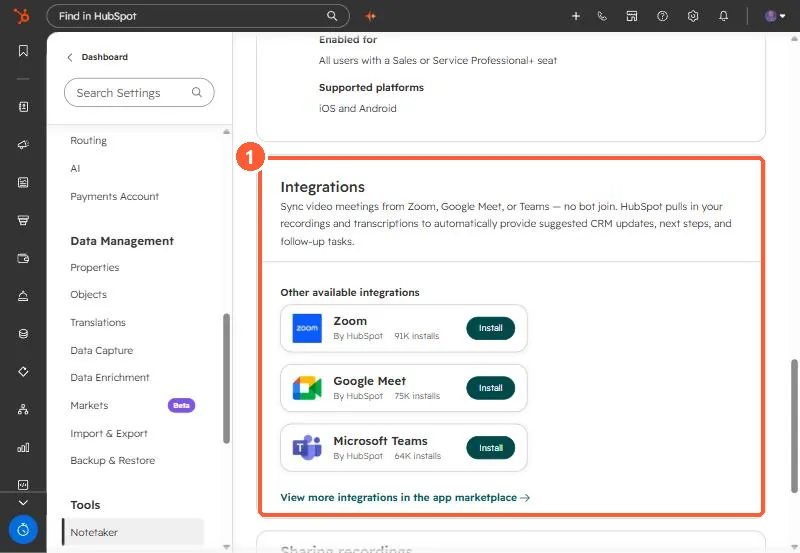Viewport: 800px width, 553px height.
Task: Open Routing settings
Action: coord(88,141)
